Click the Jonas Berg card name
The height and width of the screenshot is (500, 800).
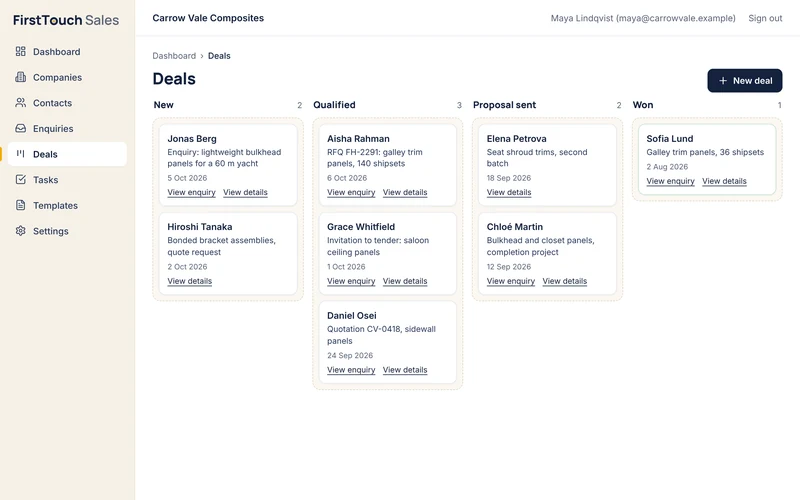click(192, 139)
